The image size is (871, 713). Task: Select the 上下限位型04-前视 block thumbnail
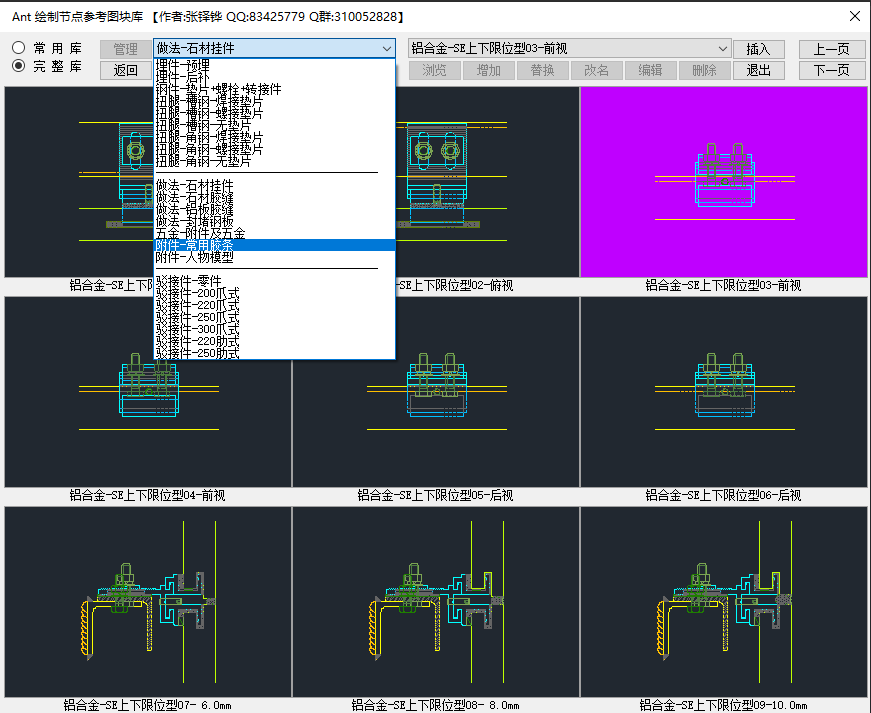[148, 392]
